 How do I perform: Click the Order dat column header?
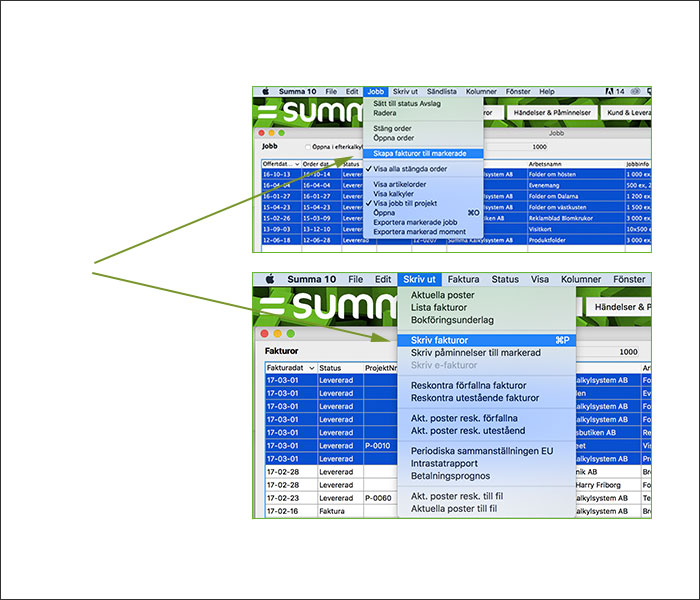[x=321, y=164]
